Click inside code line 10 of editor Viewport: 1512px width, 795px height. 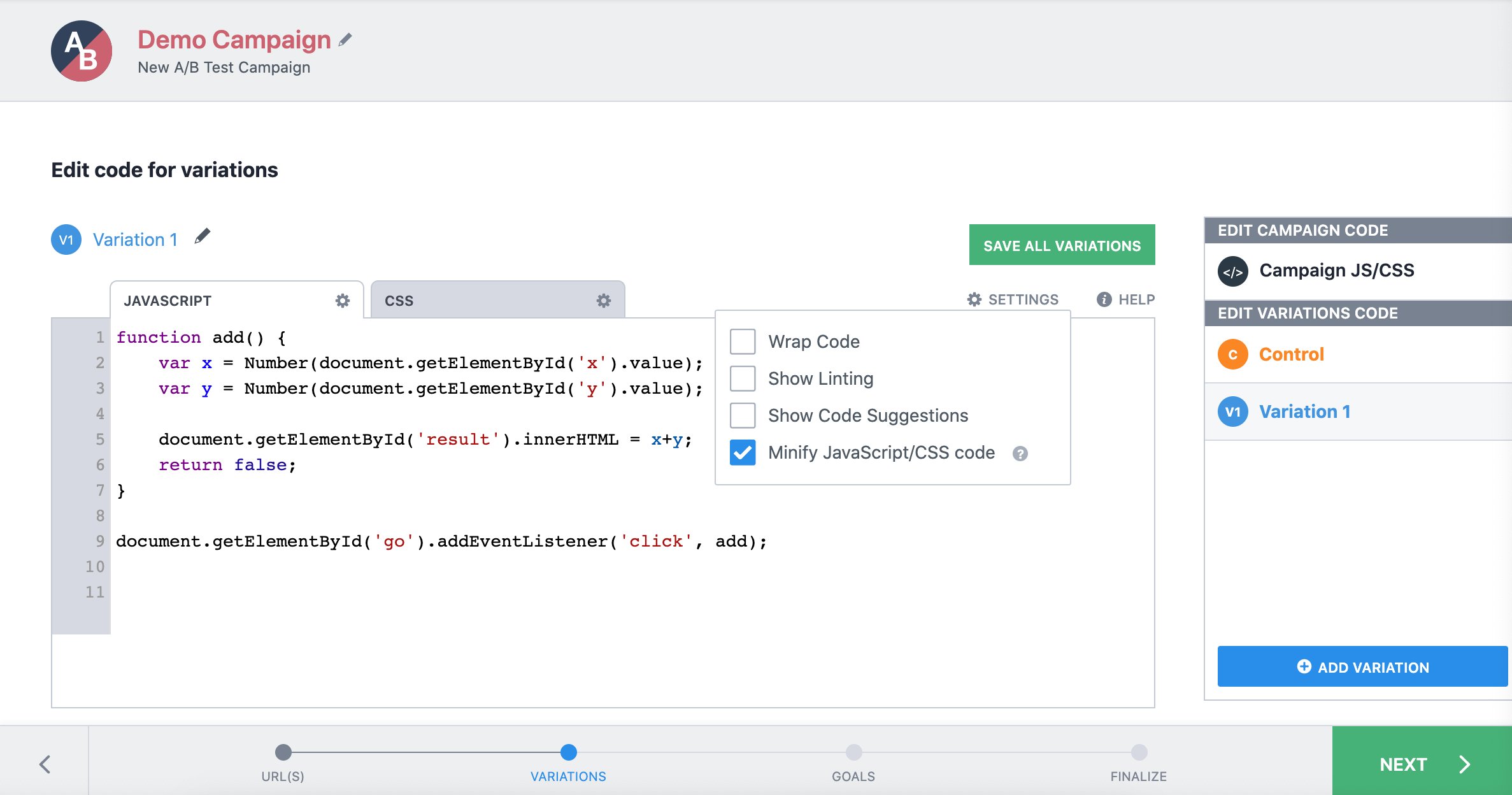point(632,566)
